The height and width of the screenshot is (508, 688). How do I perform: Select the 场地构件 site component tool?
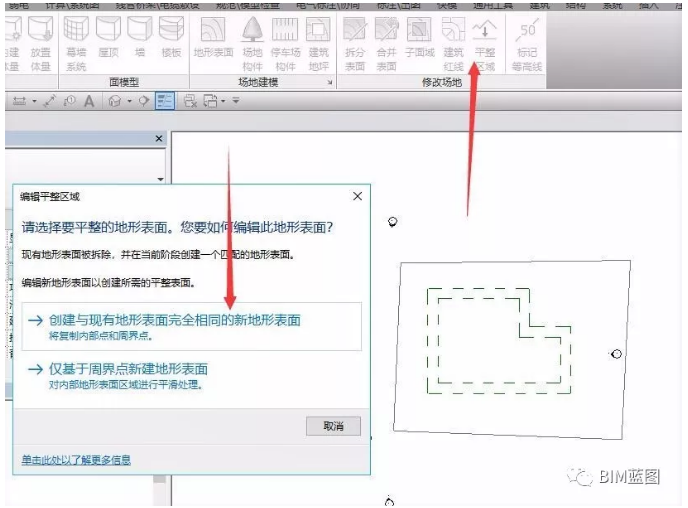pos(252,44)
